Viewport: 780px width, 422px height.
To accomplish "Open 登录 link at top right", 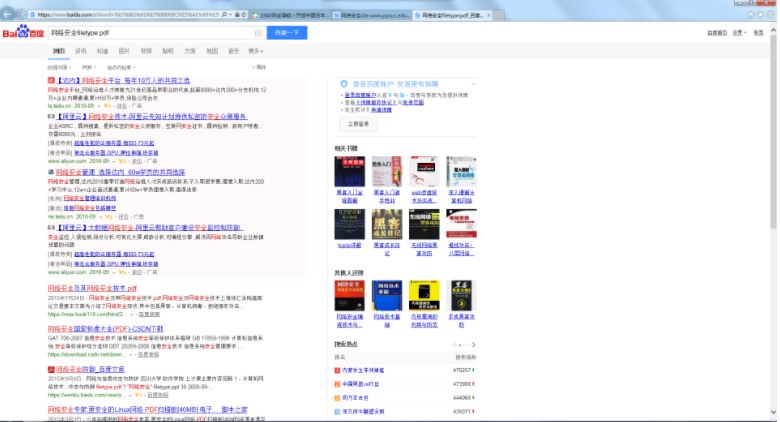I will tap(758, 33).
